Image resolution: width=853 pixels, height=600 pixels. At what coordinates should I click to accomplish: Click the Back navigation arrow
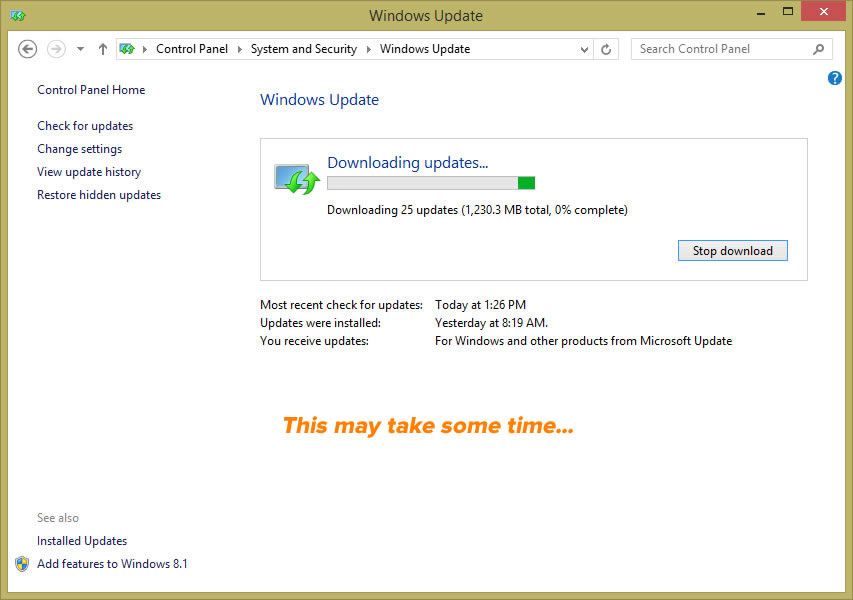[x=28, y=49]
